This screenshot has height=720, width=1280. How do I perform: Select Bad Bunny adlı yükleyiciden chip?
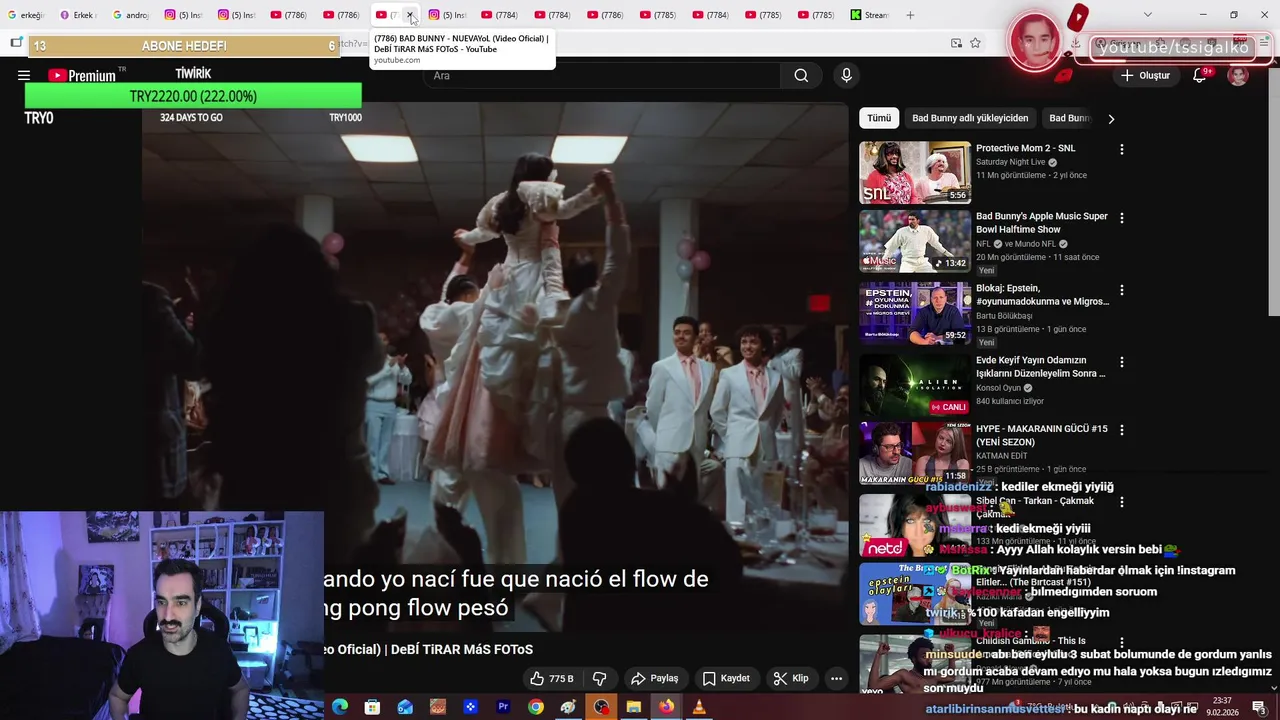point(970,118)
